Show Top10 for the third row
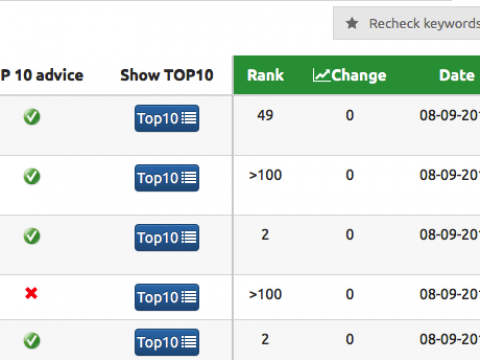The image size is (480, 360). (167, 238)
